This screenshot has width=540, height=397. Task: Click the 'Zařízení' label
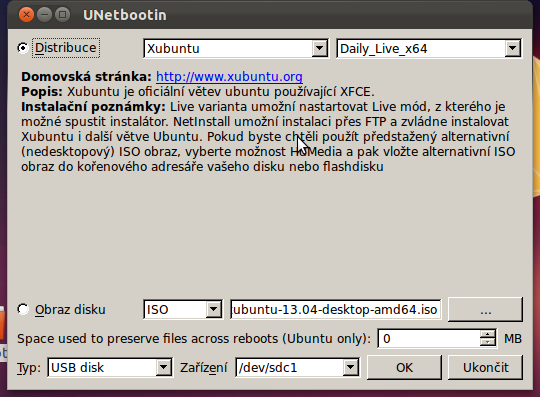(x=204, y=368)
